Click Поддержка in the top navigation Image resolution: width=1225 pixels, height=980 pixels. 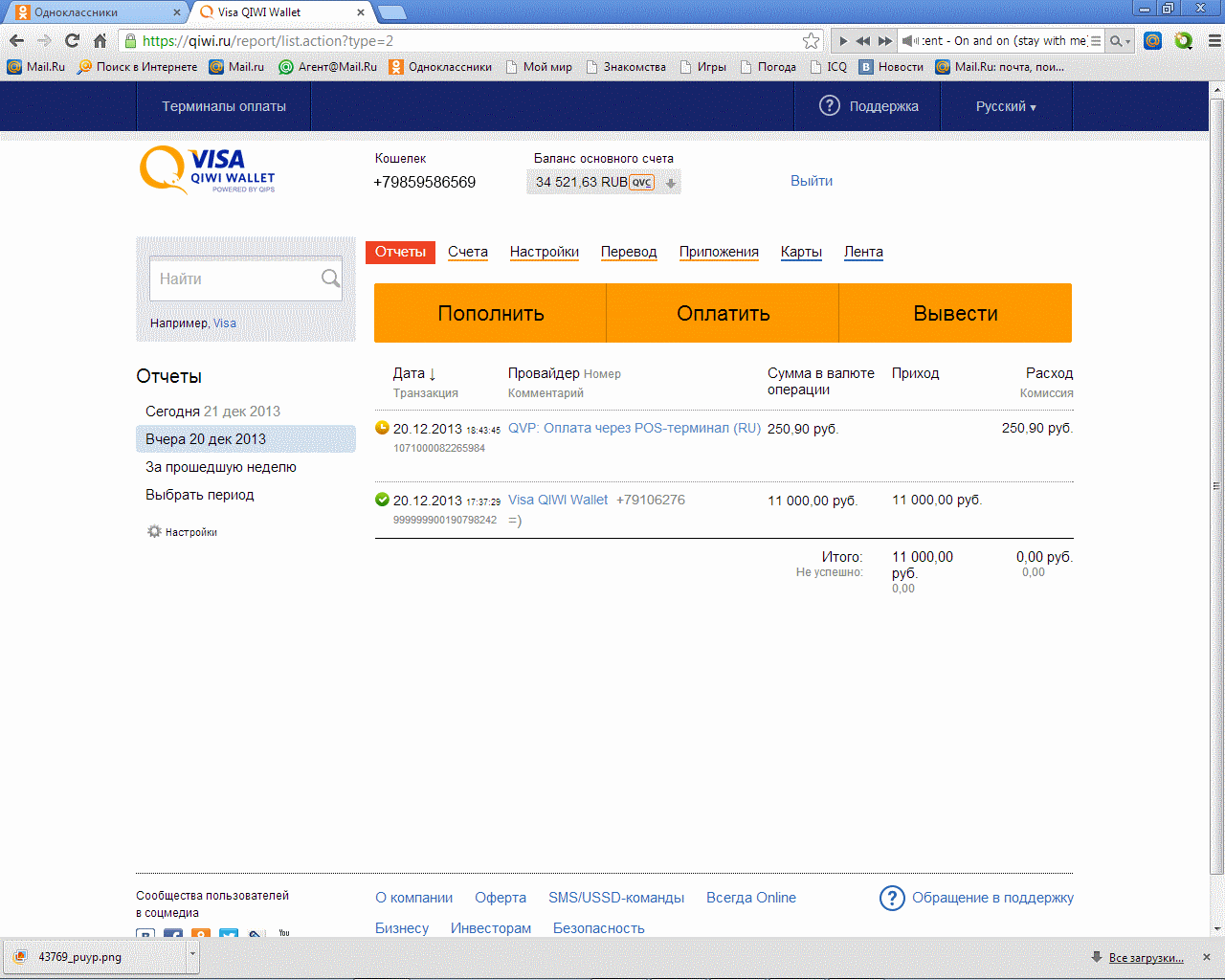tap(869, 106)
